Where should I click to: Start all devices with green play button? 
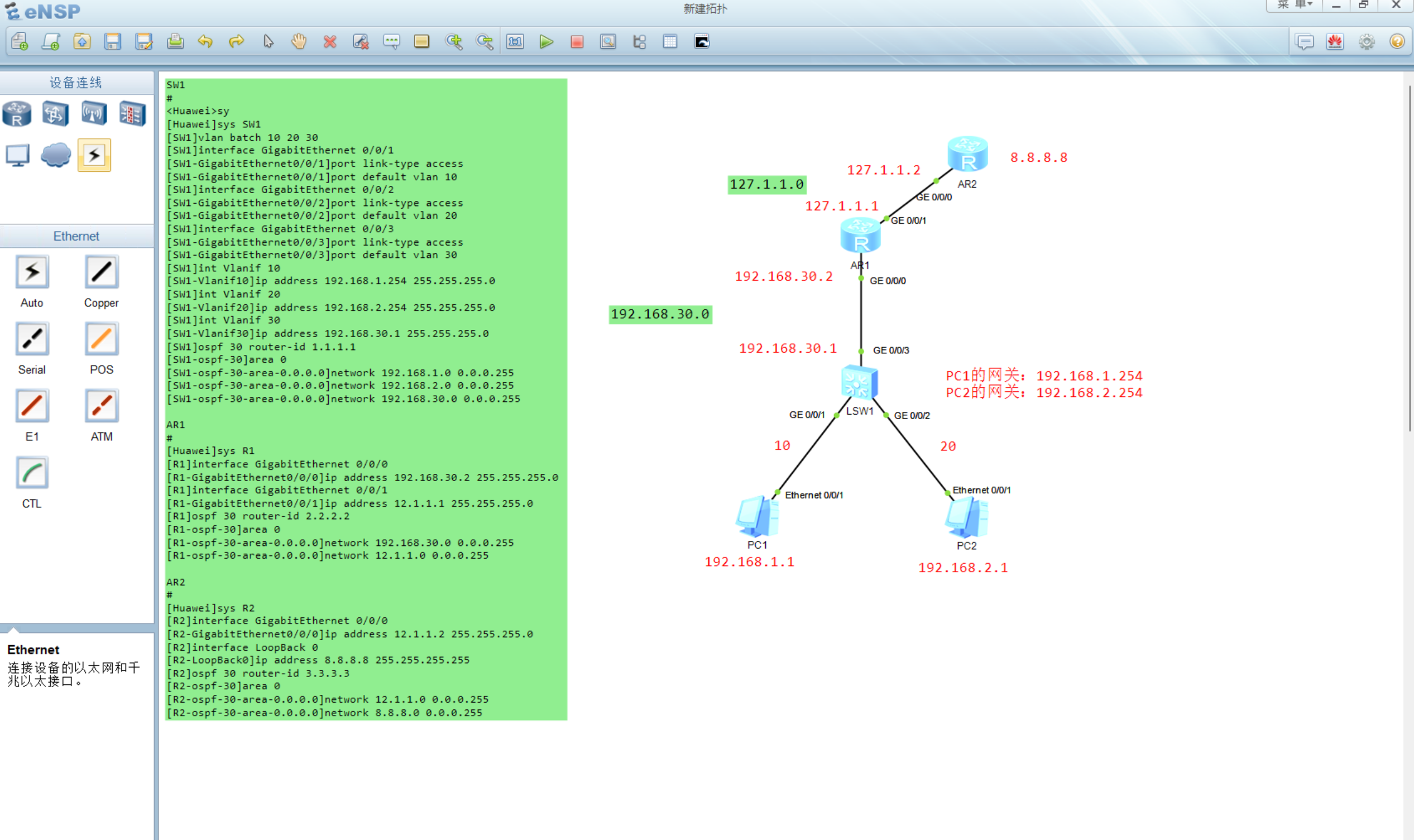click(546, 42)
